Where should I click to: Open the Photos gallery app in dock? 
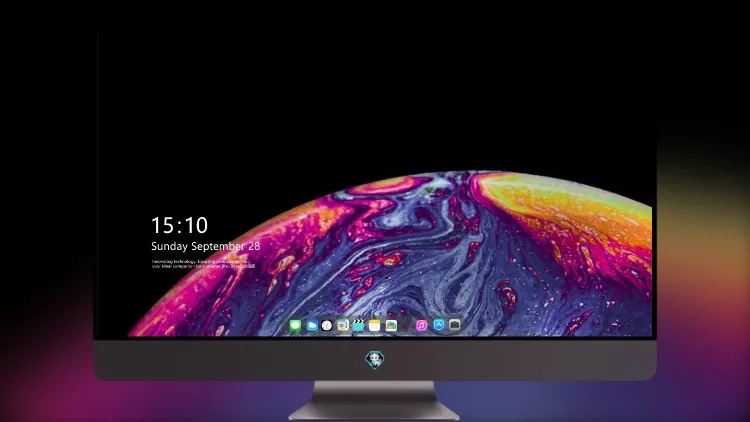click(x=391, y=326)
